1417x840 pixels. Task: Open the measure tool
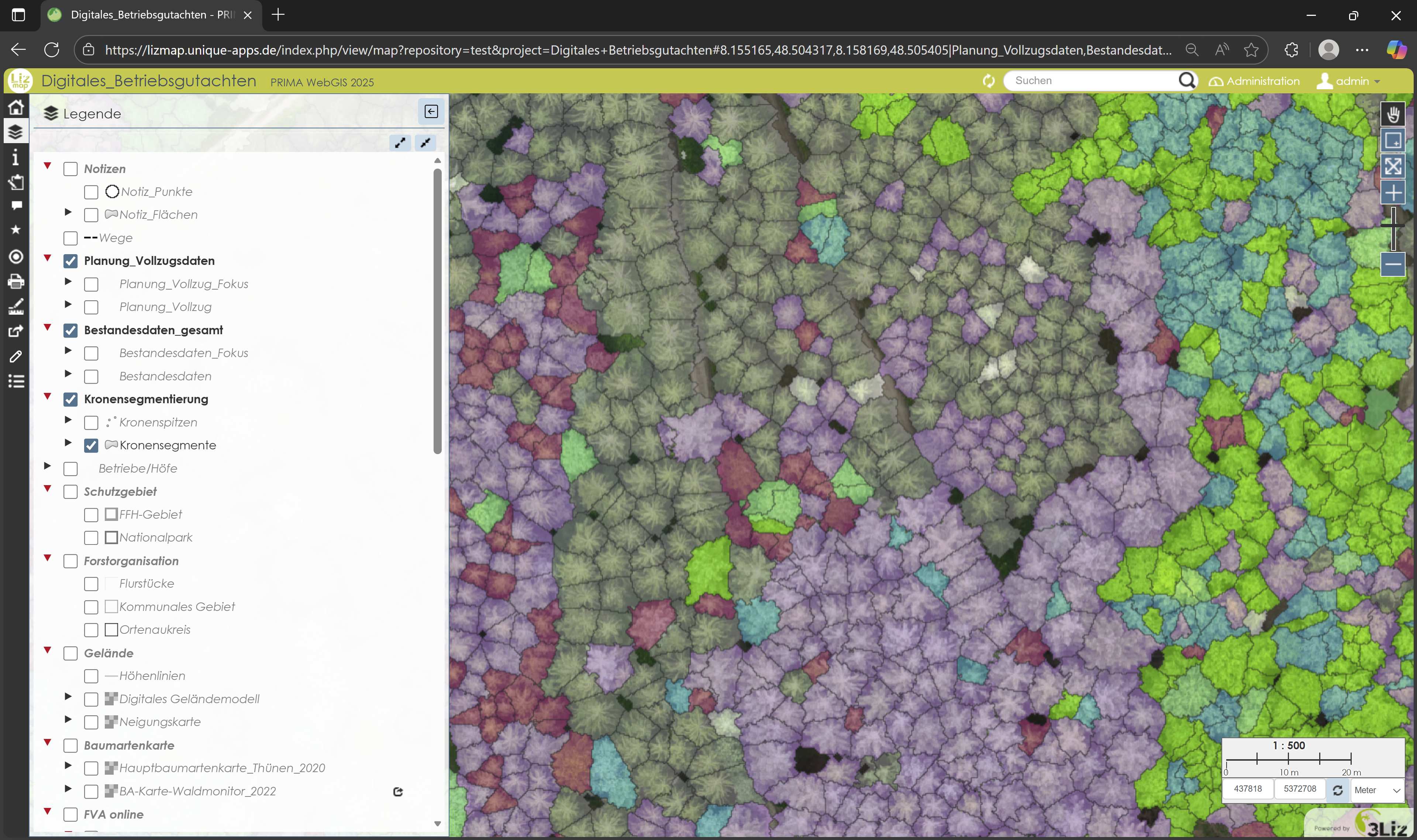(16, 306)
